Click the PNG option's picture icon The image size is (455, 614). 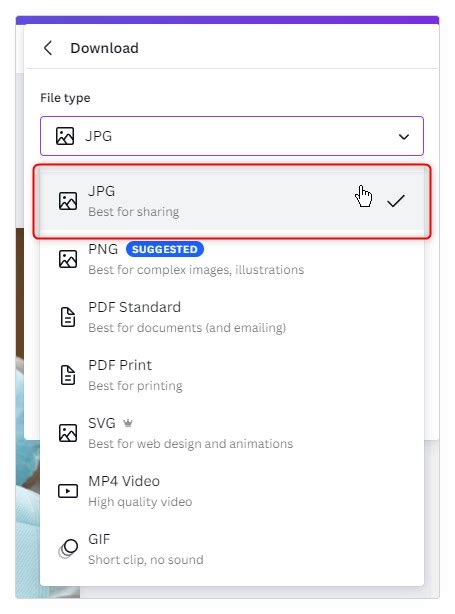tap(68, 259)
